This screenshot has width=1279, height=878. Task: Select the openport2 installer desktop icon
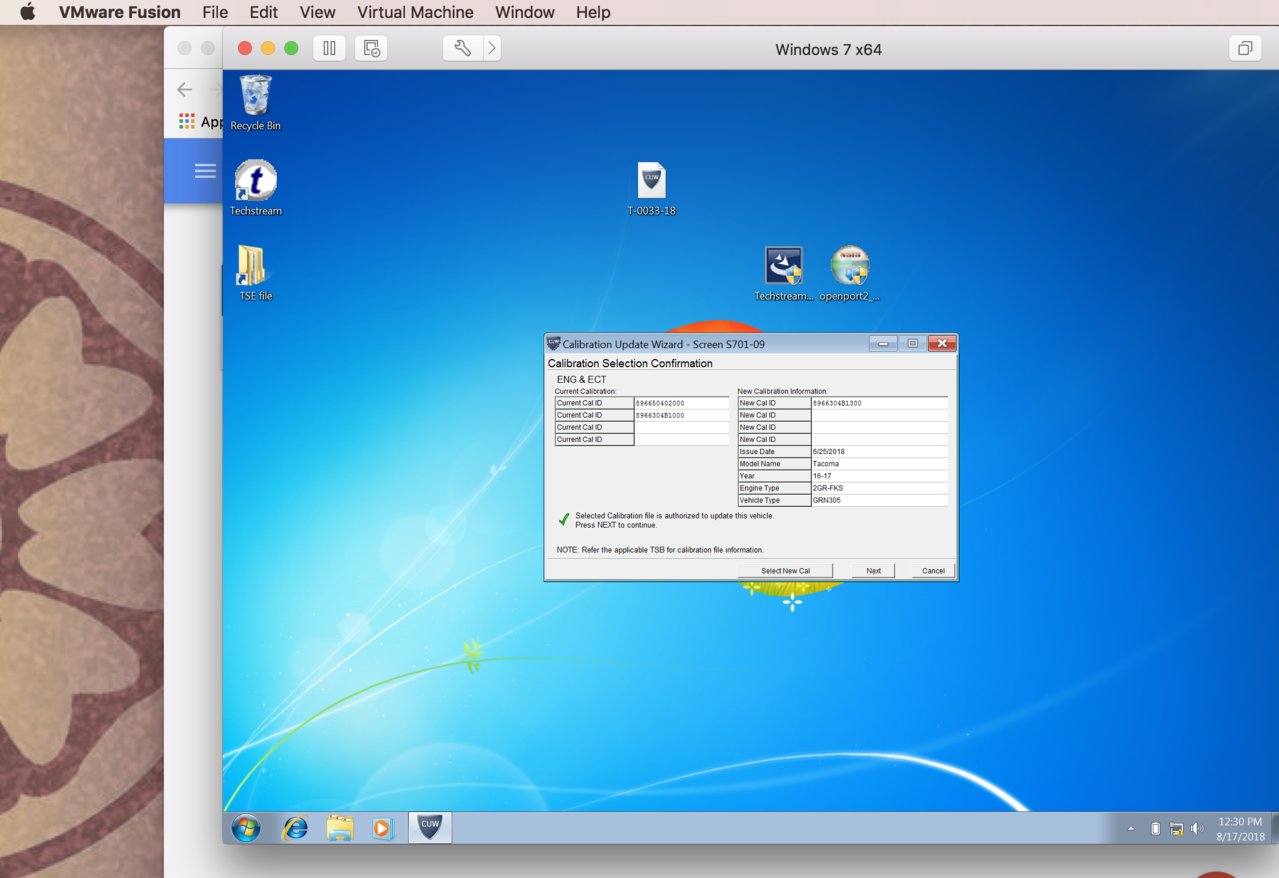point(849,273)
